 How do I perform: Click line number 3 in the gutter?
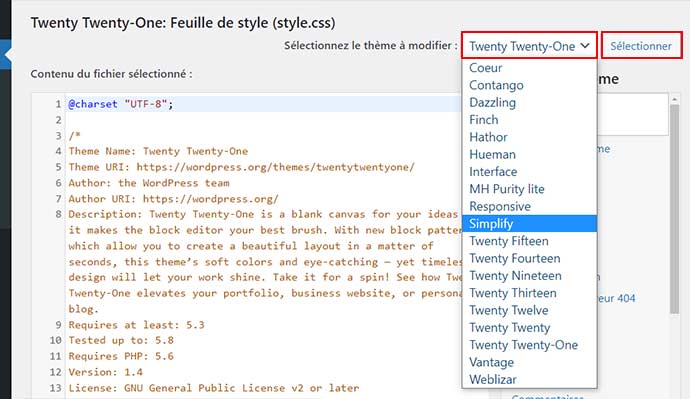tap(58, 135)
